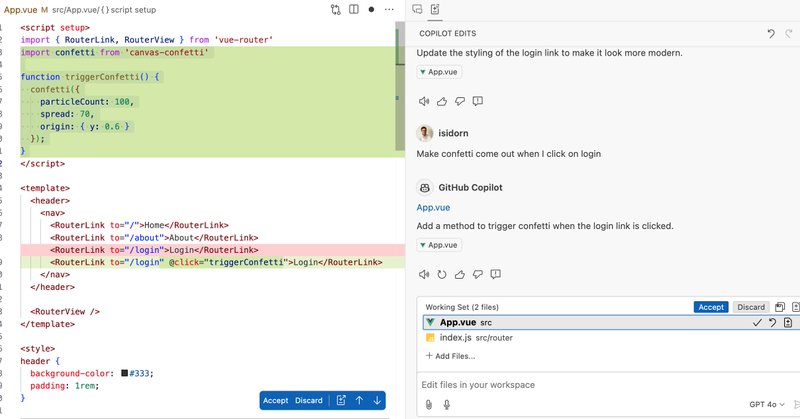Click the About RouterLink code line
The height and width of the screenshot is (419, 800).
pyautogui.click(x=154, y=238)
